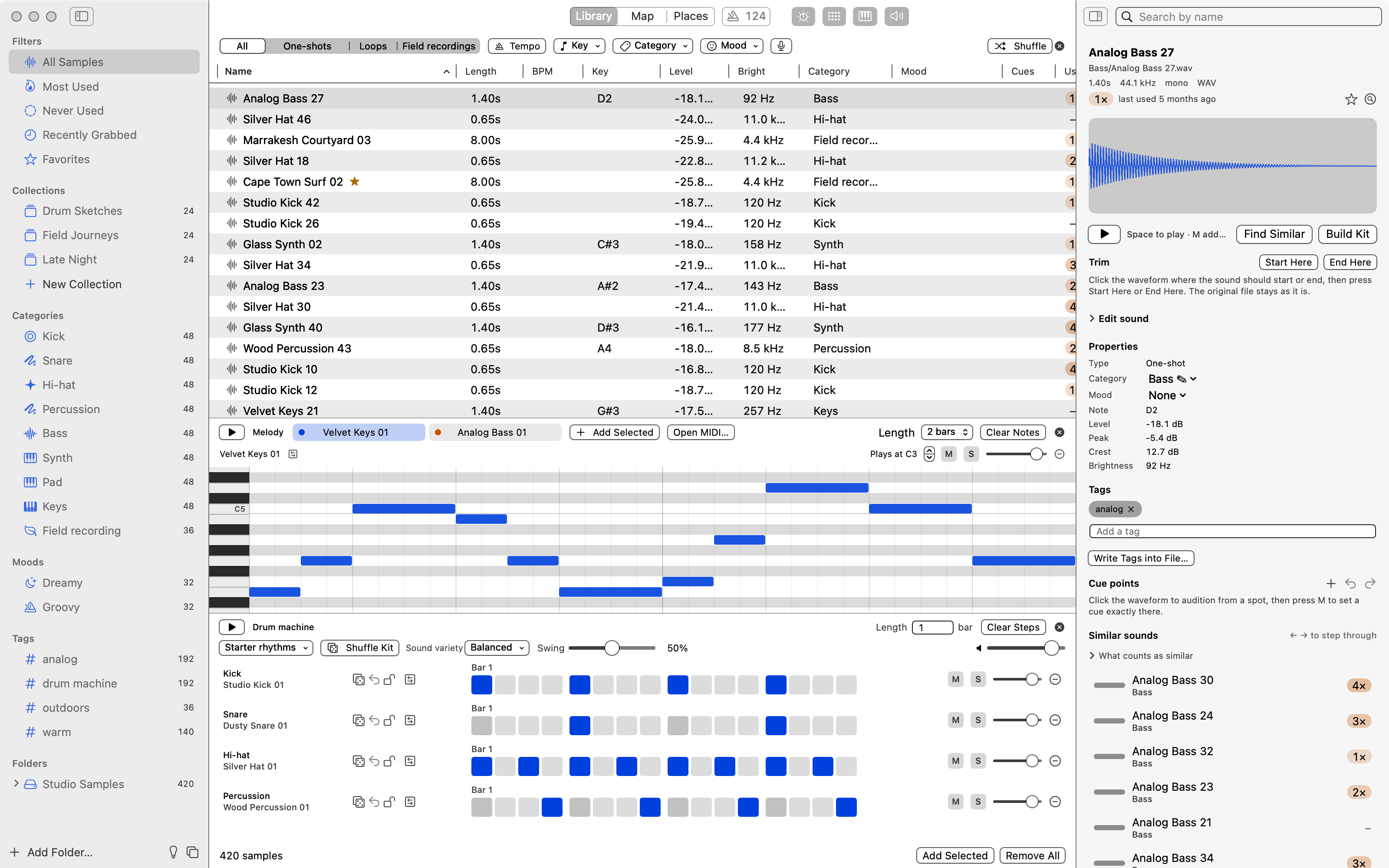Filter by the Loops tab
Viewport: 1389px width, 868px height.
[x=372, y=46]
